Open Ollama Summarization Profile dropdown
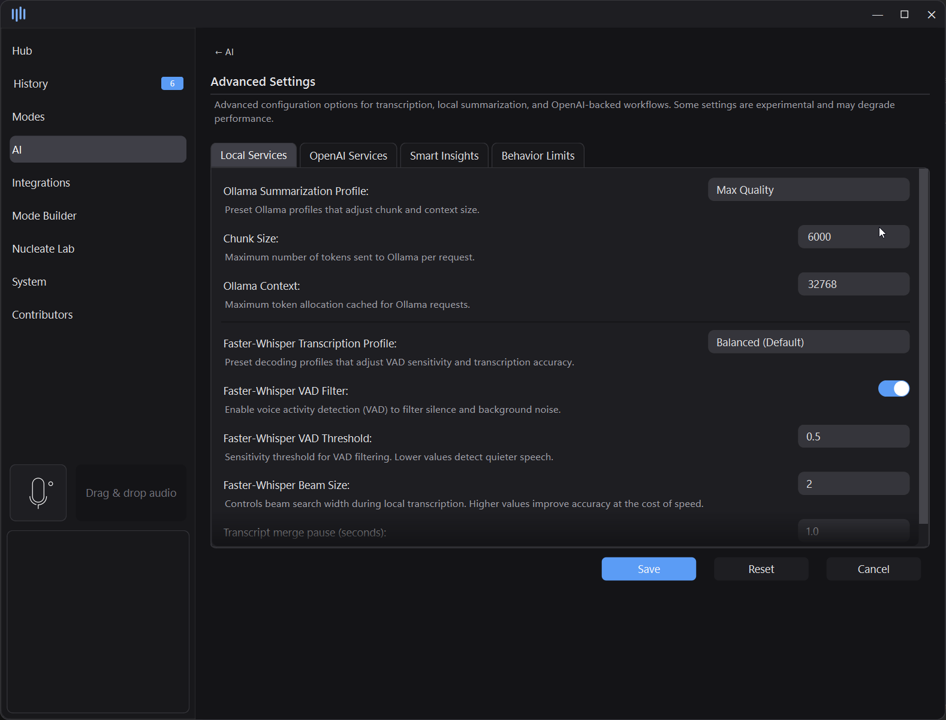Screen dimensions: 946x720 (x=808, y=190)
